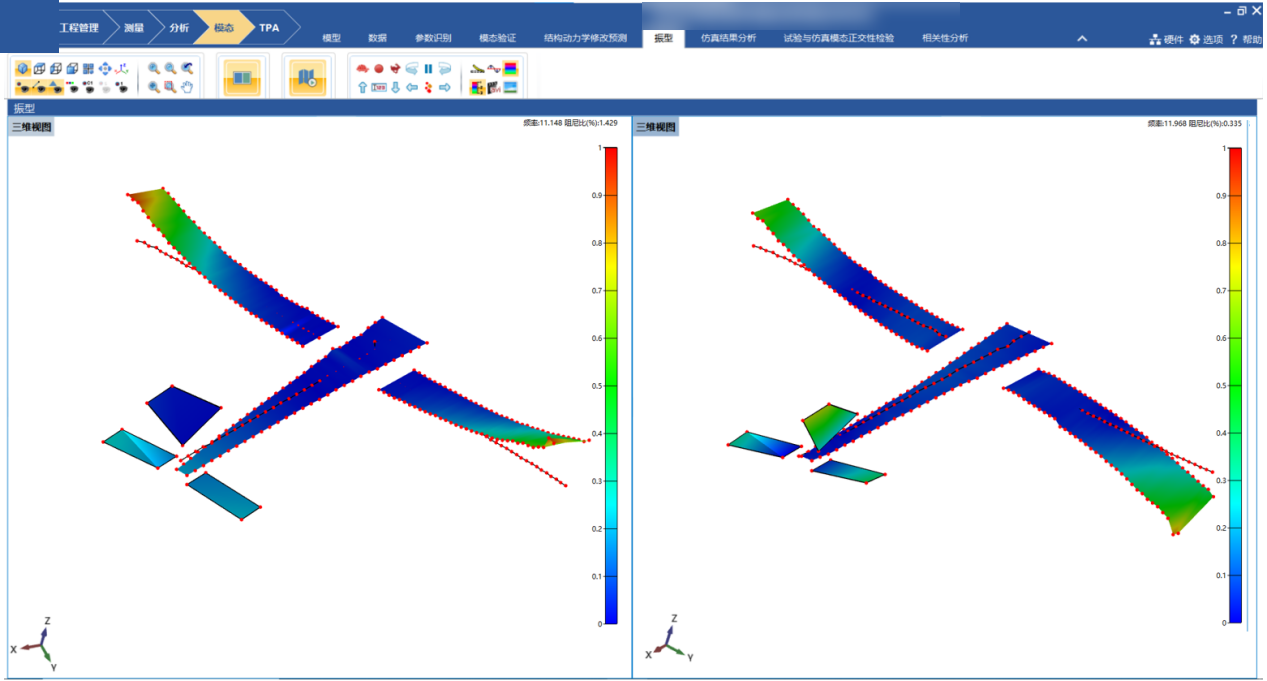Select the shaded solid cube display mode

(23, 69)
